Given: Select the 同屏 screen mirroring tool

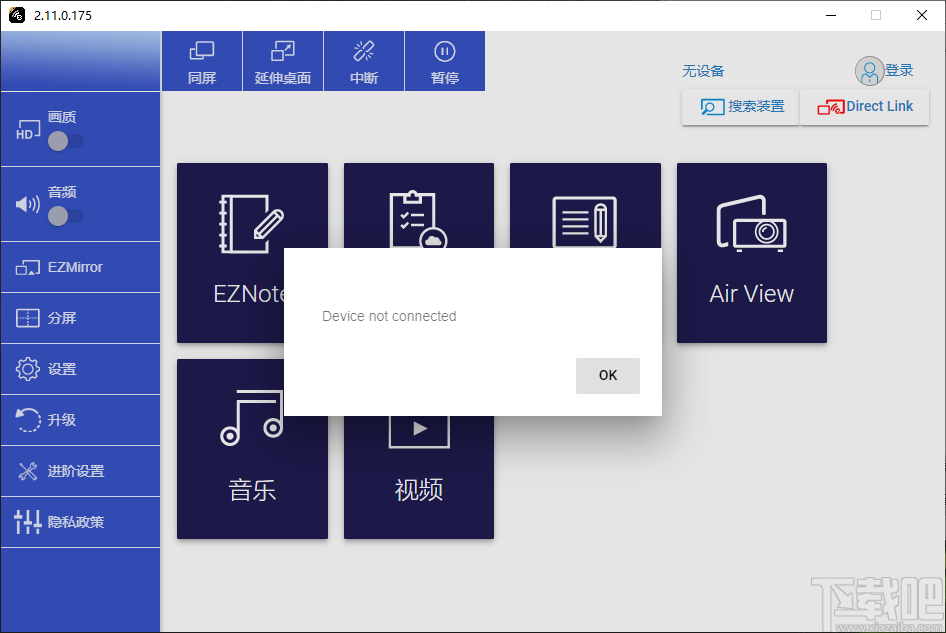Looking at the screenshot, I should (201, 60).
